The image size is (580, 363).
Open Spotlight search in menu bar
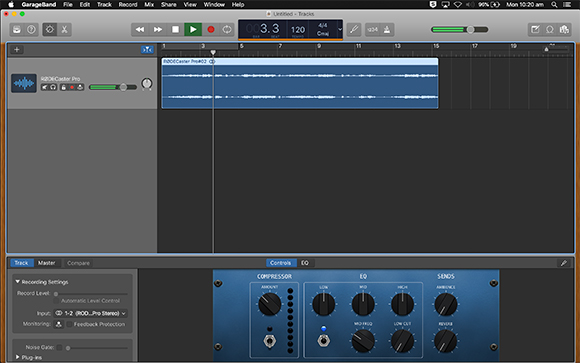(554, 4)
